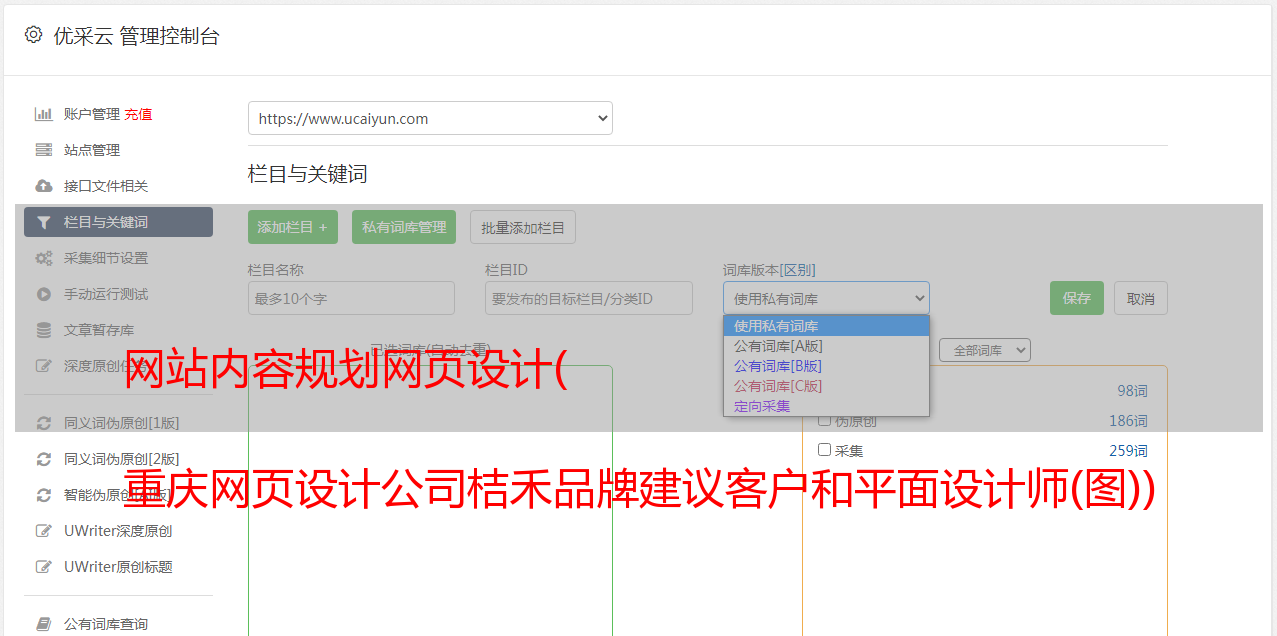This screenshot has height=636, width=1277.
Task: Open UWriter深度原创 in the sidebar
Action: (x=118, y=531)
